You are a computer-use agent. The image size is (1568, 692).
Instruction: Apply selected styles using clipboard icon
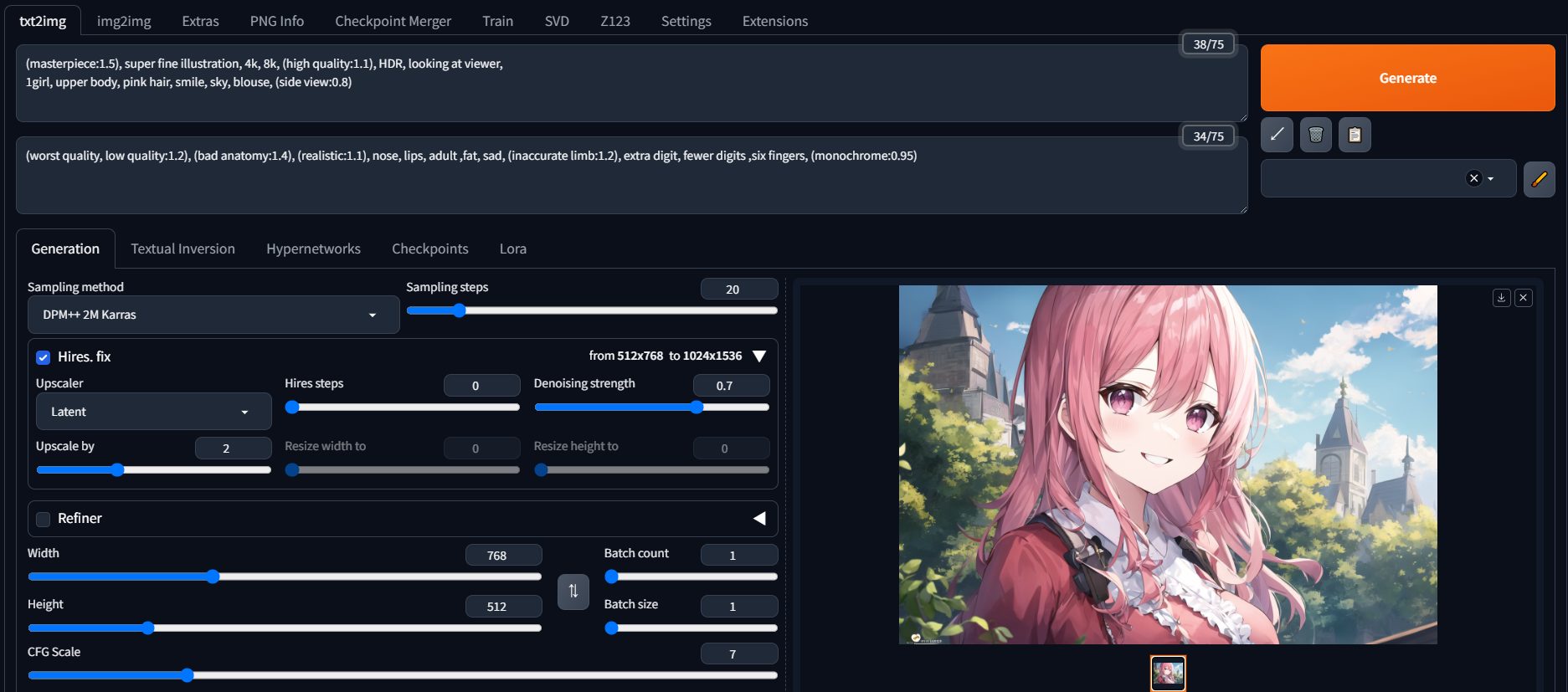coord(1355,135)
